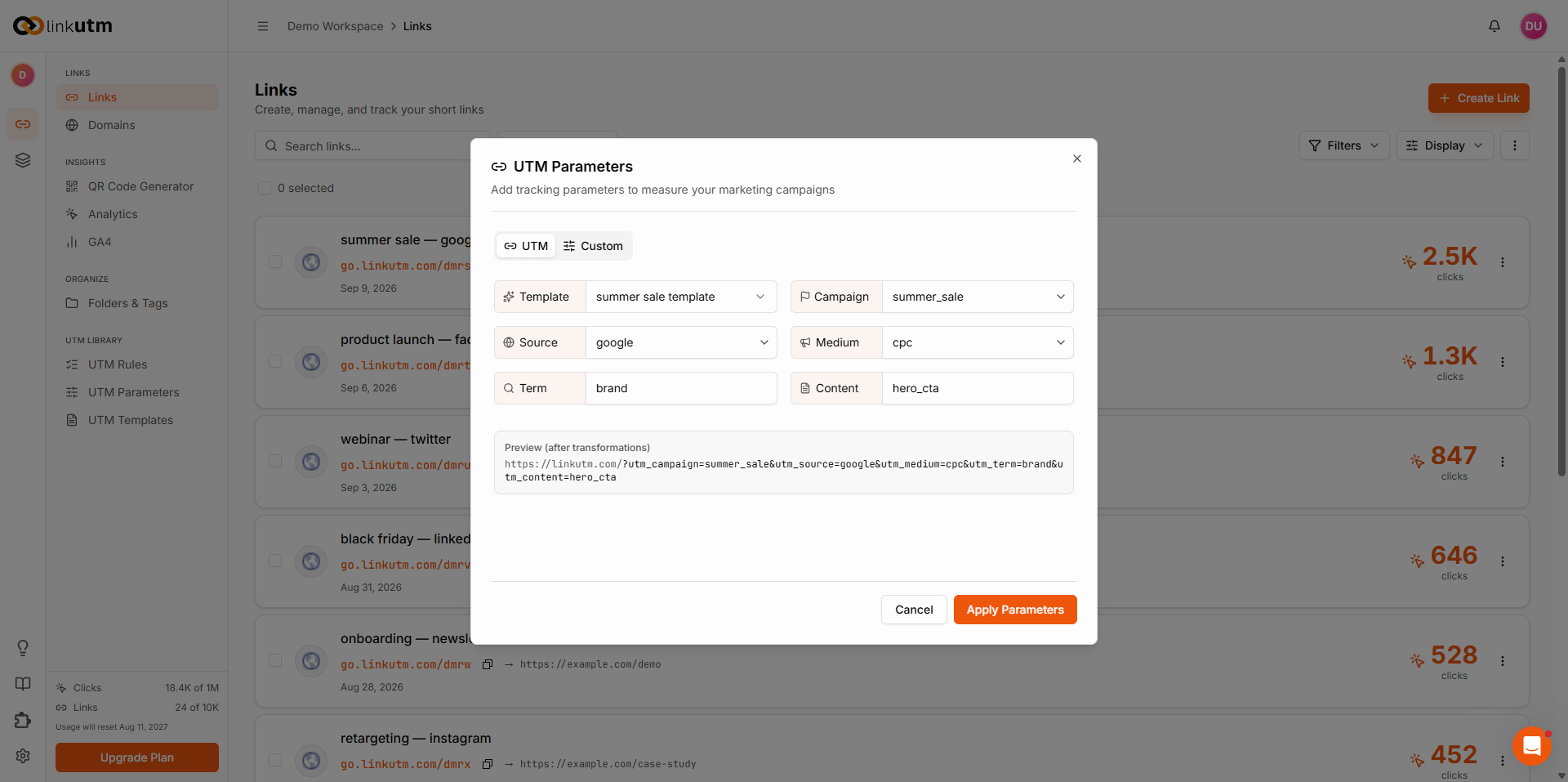The height and width of the screenshot is (782, 1568).
Task: Click the Term input field
Action: [x=681, y=388]
